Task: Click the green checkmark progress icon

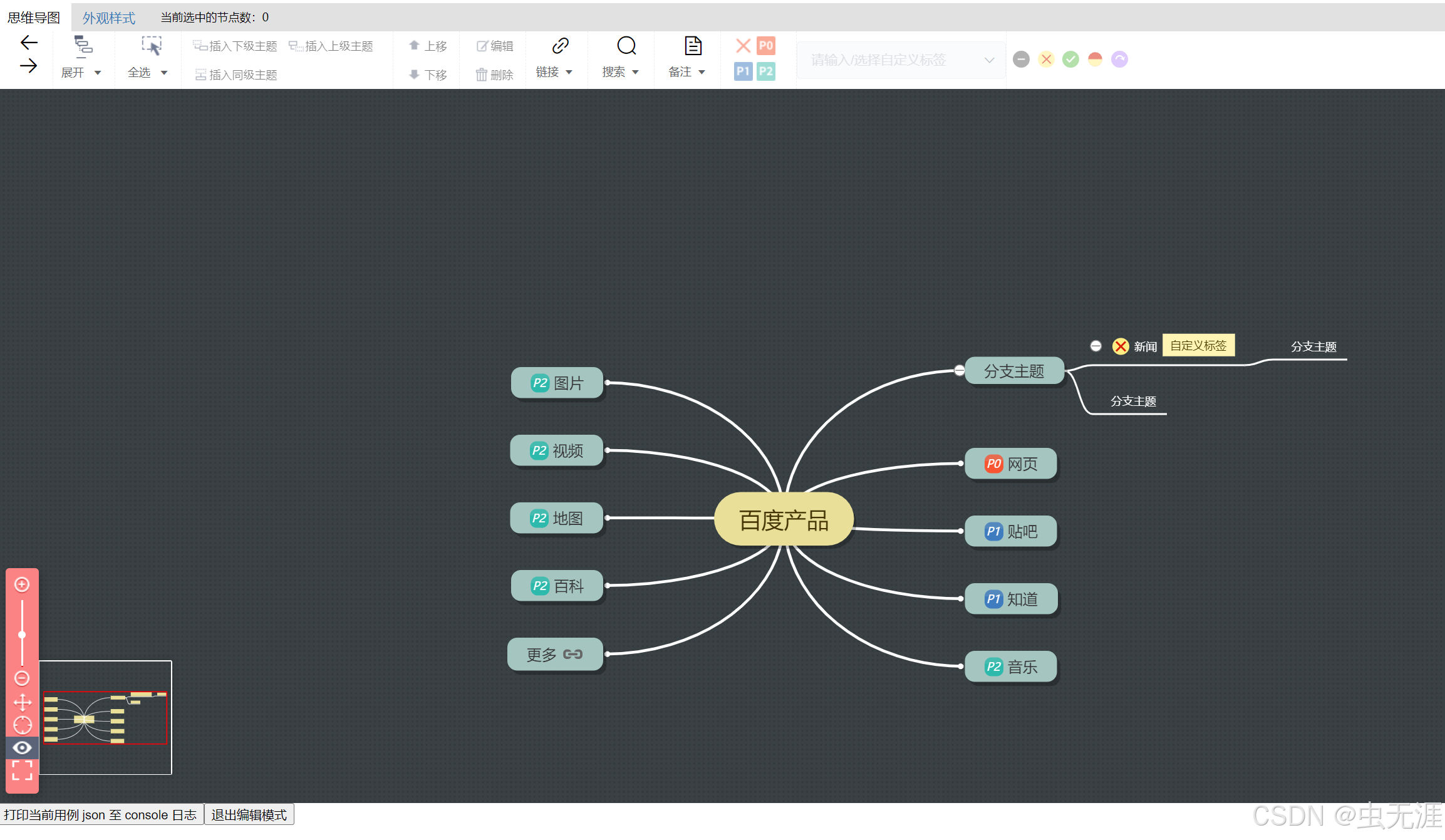Action: tap(1070, 60)
